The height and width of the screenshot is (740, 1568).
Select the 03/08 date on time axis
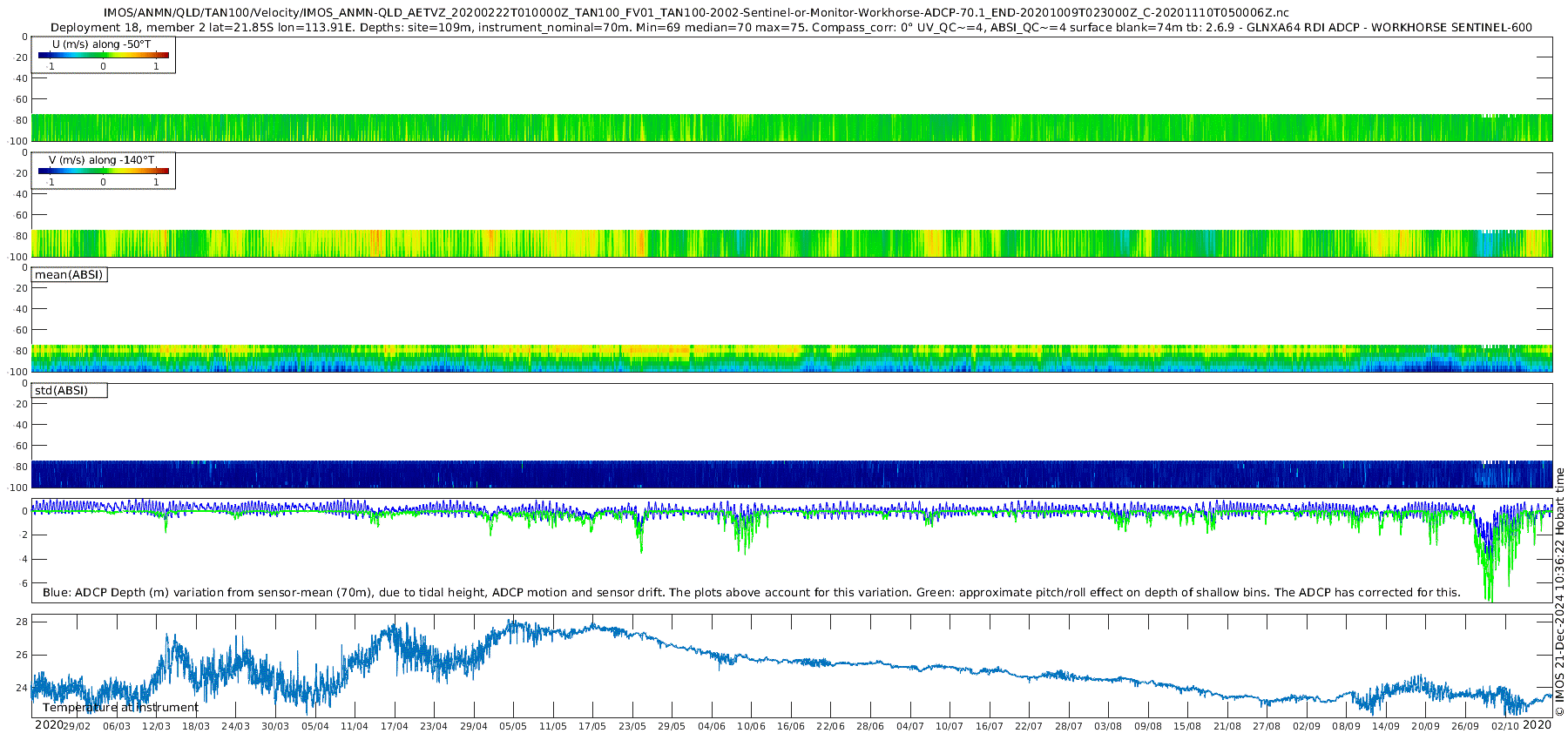pos(1107,726)
